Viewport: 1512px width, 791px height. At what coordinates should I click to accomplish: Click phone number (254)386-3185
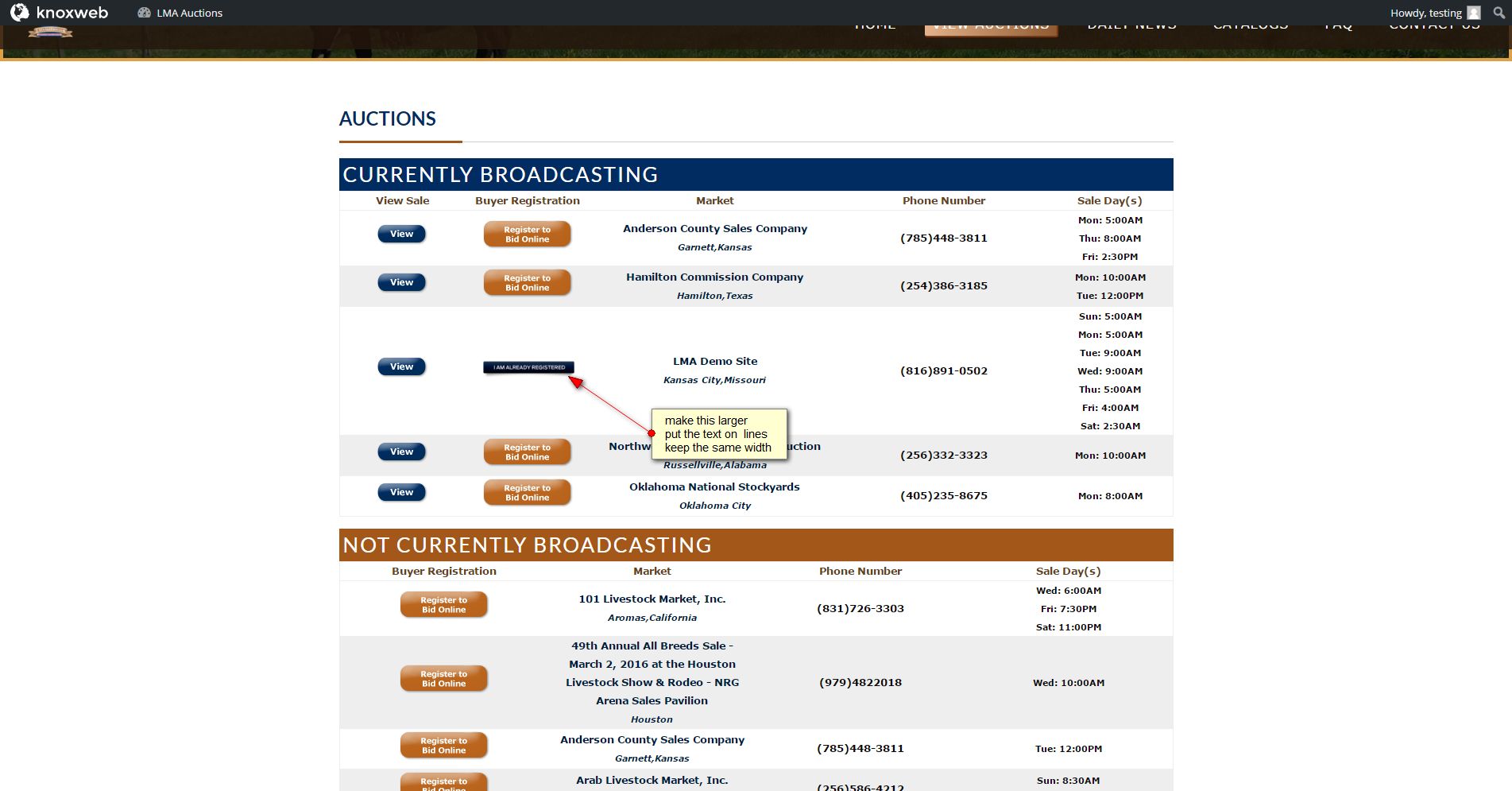[x=944, y=286]
